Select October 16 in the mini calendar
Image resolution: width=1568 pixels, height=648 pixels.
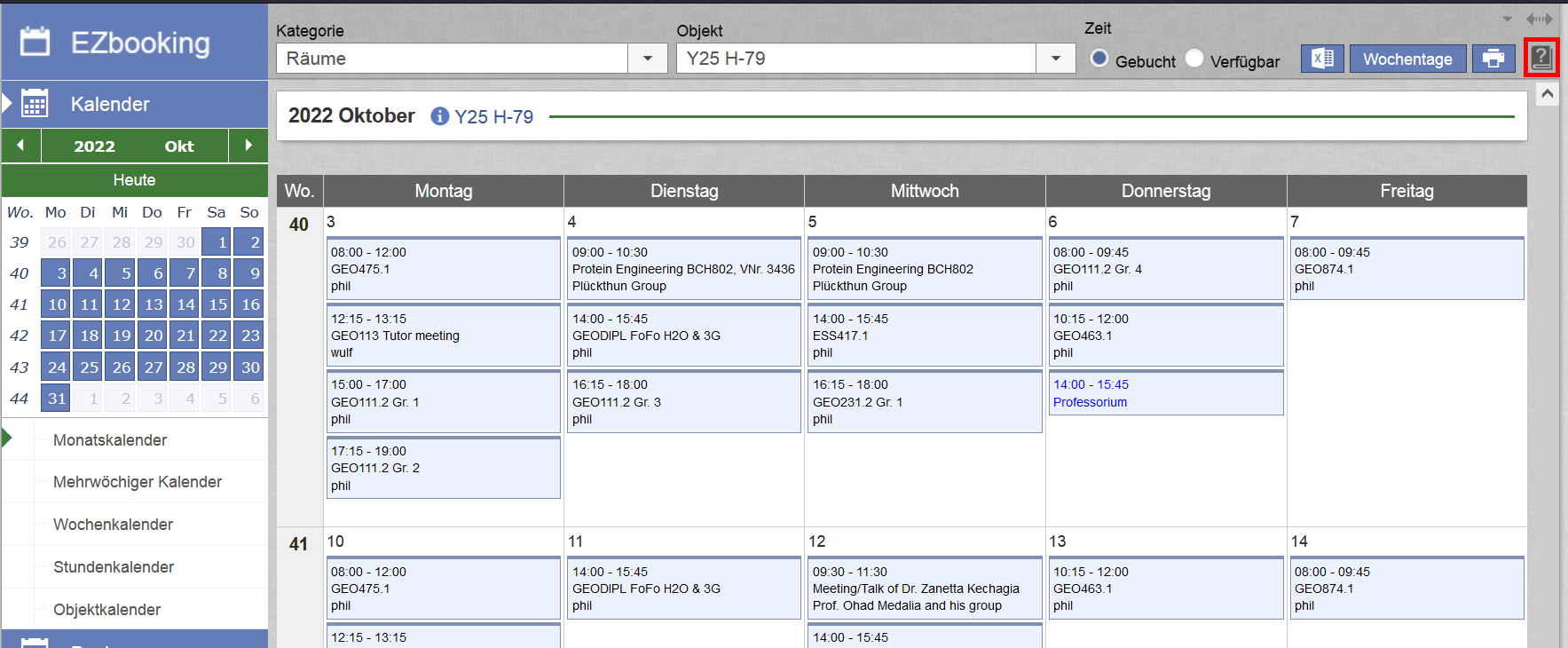(250, 304)
